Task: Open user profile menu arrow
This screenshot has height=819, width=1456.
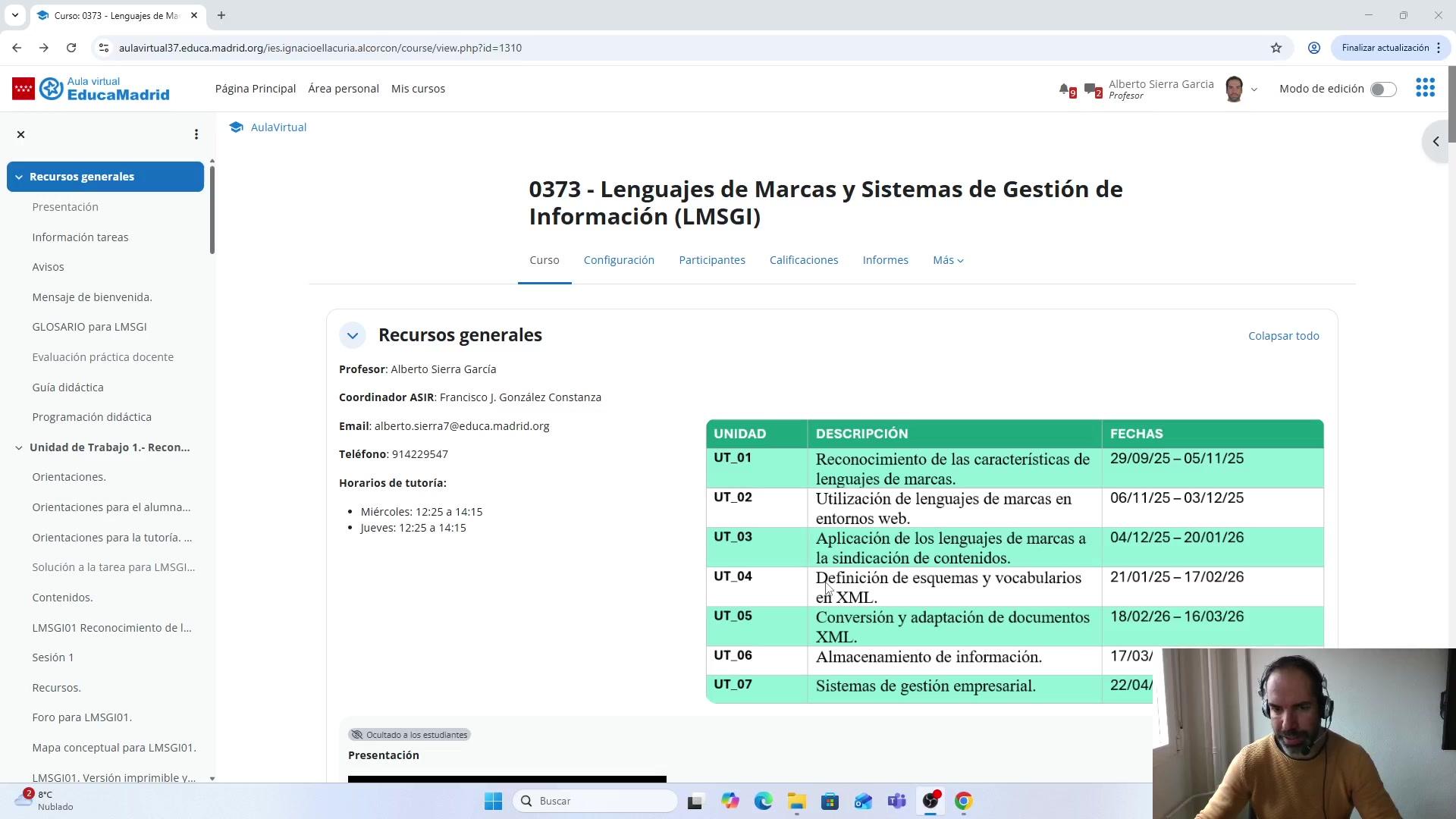Action: 1254,89
